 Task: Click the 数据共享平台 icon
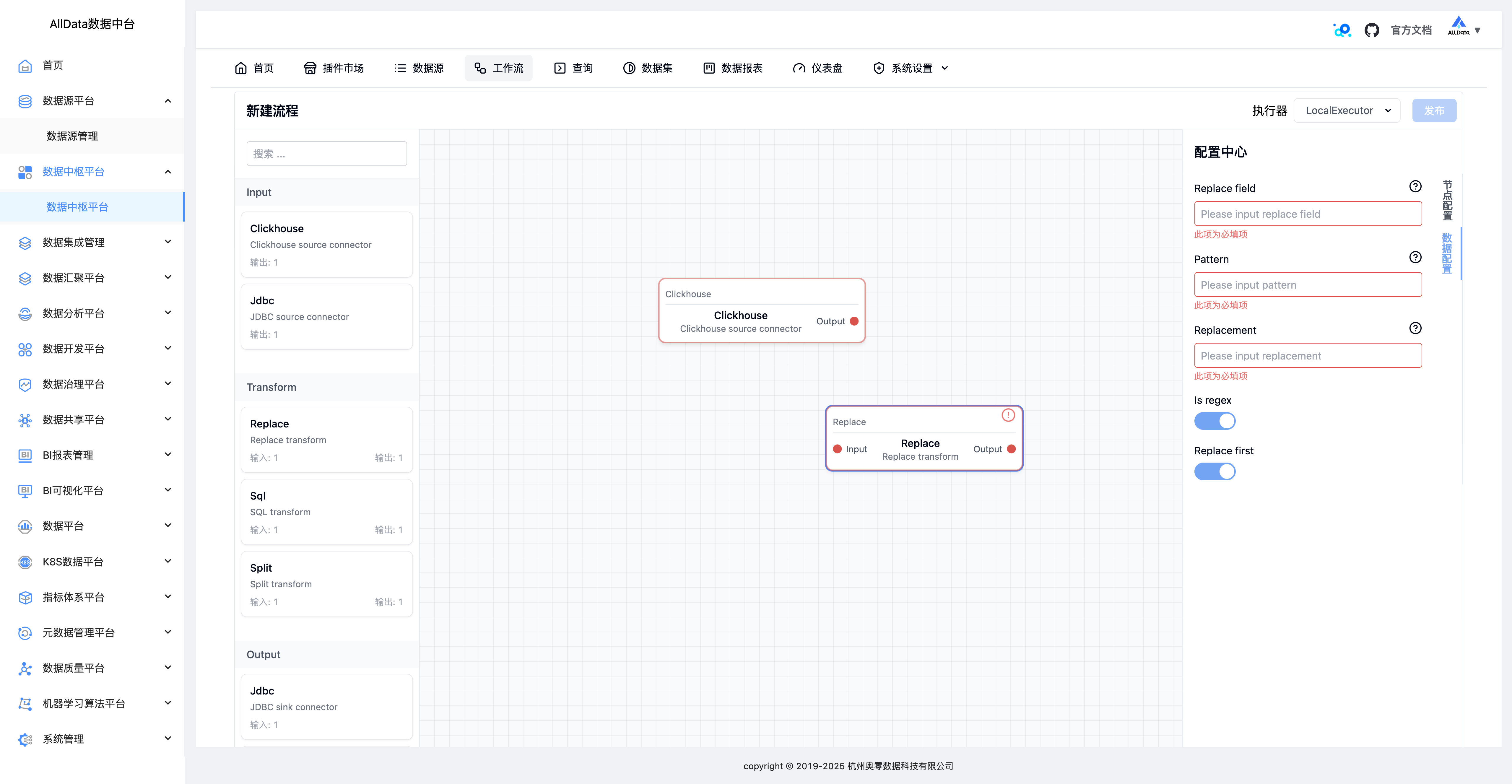[25, 420]
